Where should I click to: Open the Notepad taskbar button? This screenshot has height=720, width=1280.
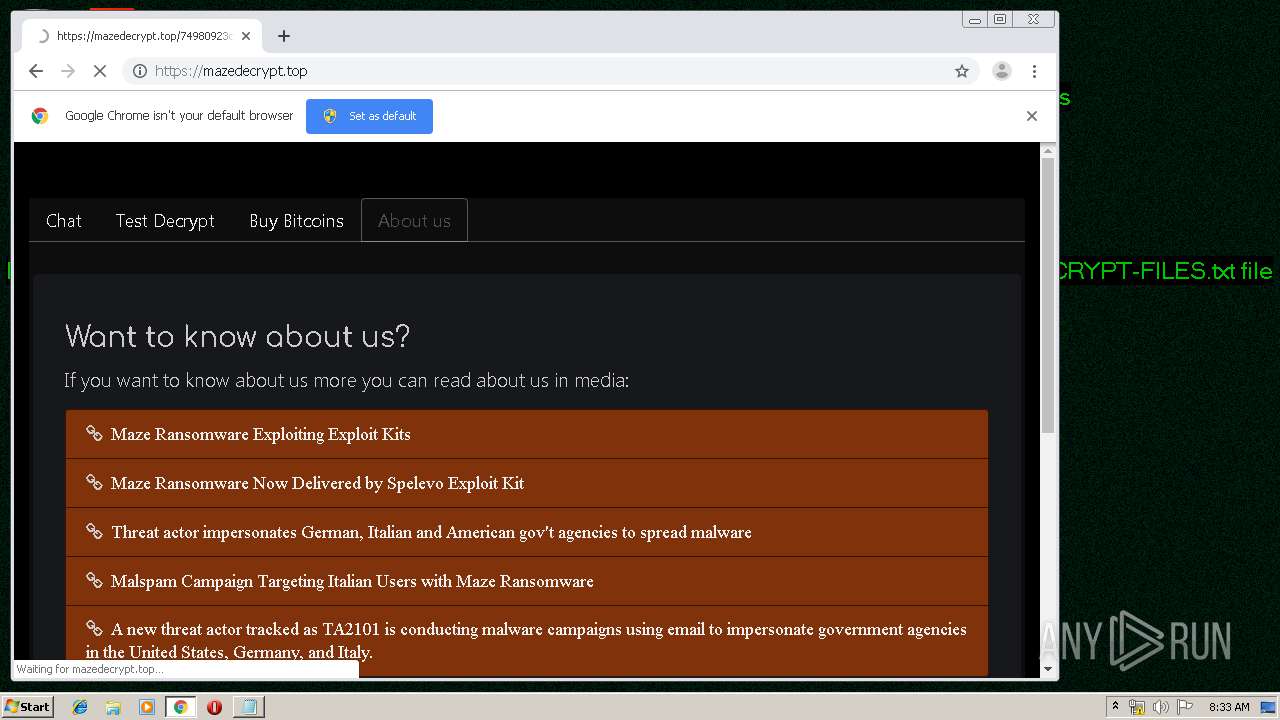[x=248, y=707]
